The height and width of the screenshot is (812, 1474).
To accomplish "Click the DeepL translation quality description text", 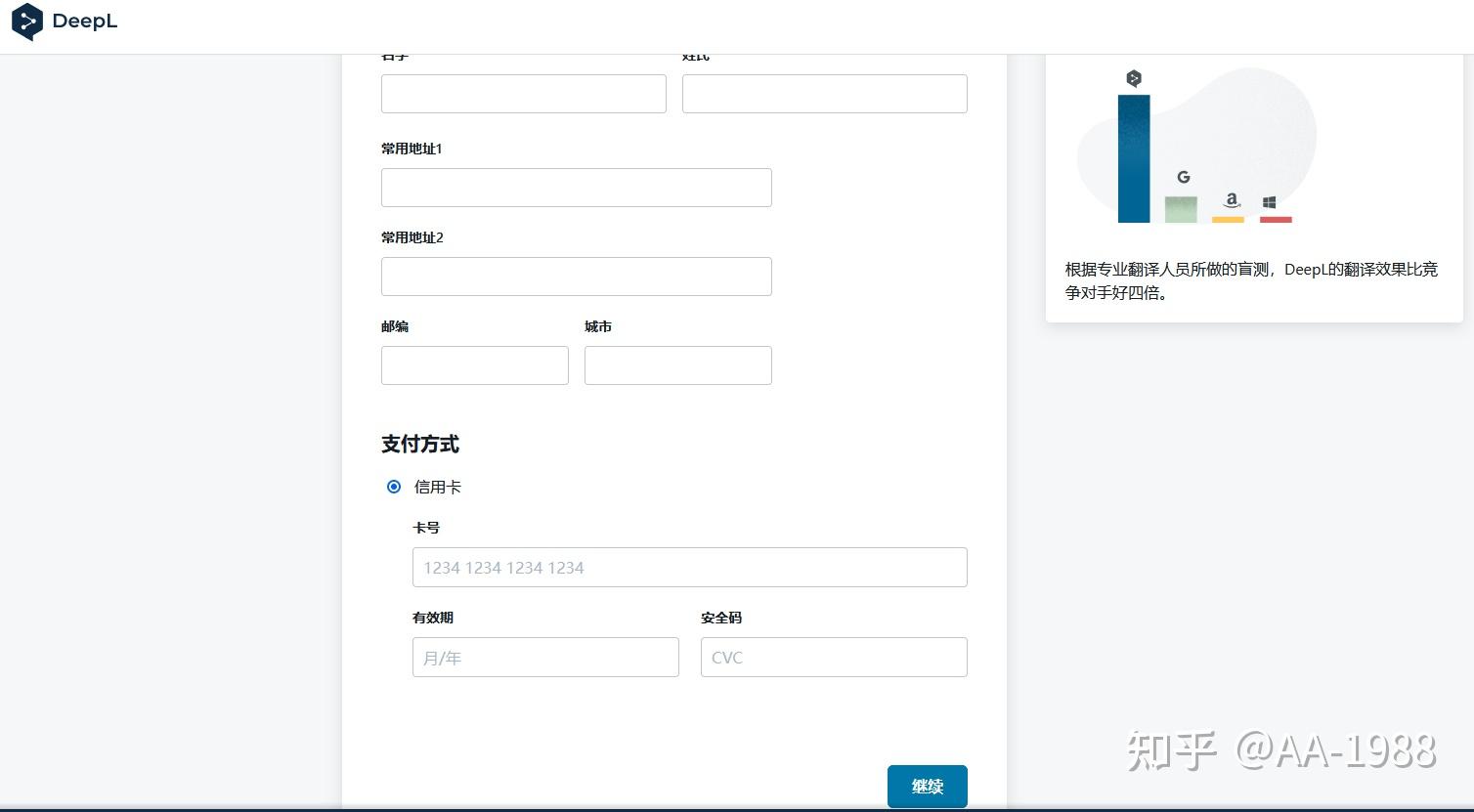I will 1251,280.
